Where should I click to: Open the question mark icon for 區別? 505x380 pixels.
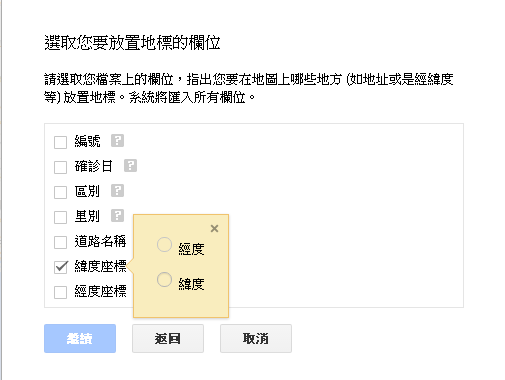pos(117,191)
